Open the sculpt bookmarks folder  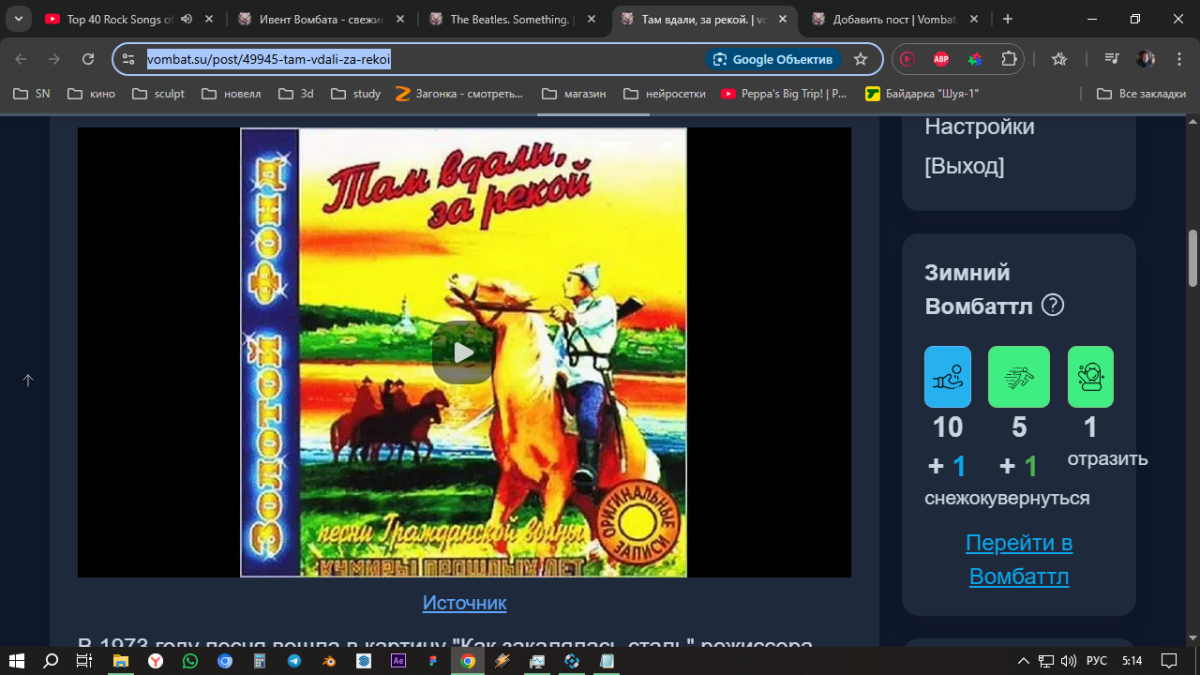coord(157,94)
